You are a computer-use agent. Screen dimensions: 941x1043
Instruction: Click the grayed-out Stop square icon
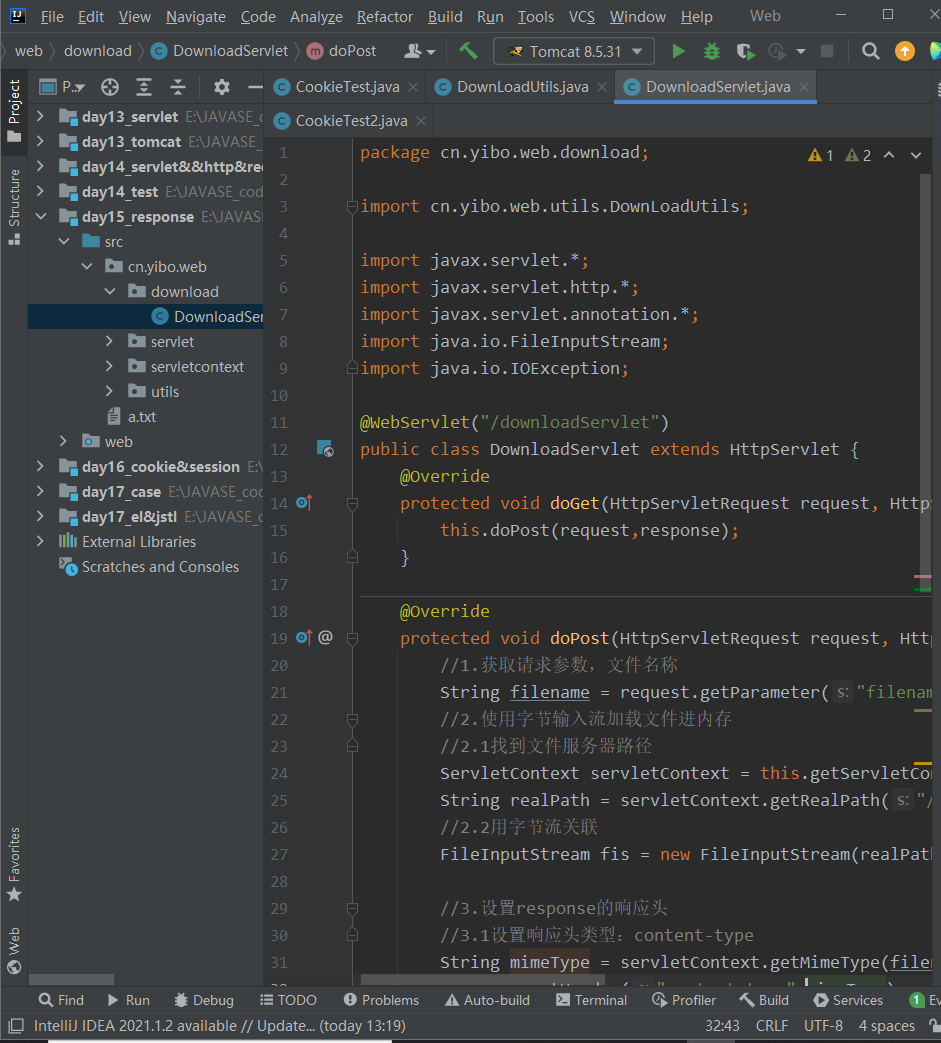coord(827,51)
